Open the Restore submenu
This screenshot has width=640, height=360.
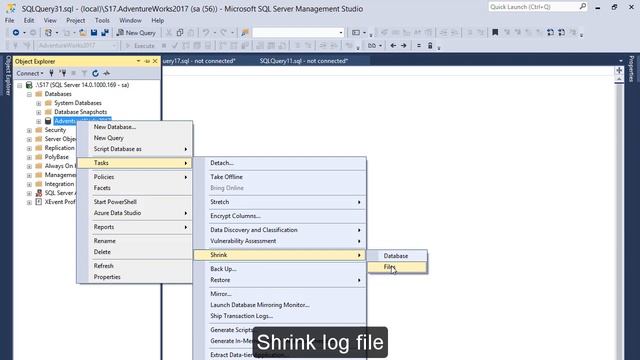(x=280, y=280)
